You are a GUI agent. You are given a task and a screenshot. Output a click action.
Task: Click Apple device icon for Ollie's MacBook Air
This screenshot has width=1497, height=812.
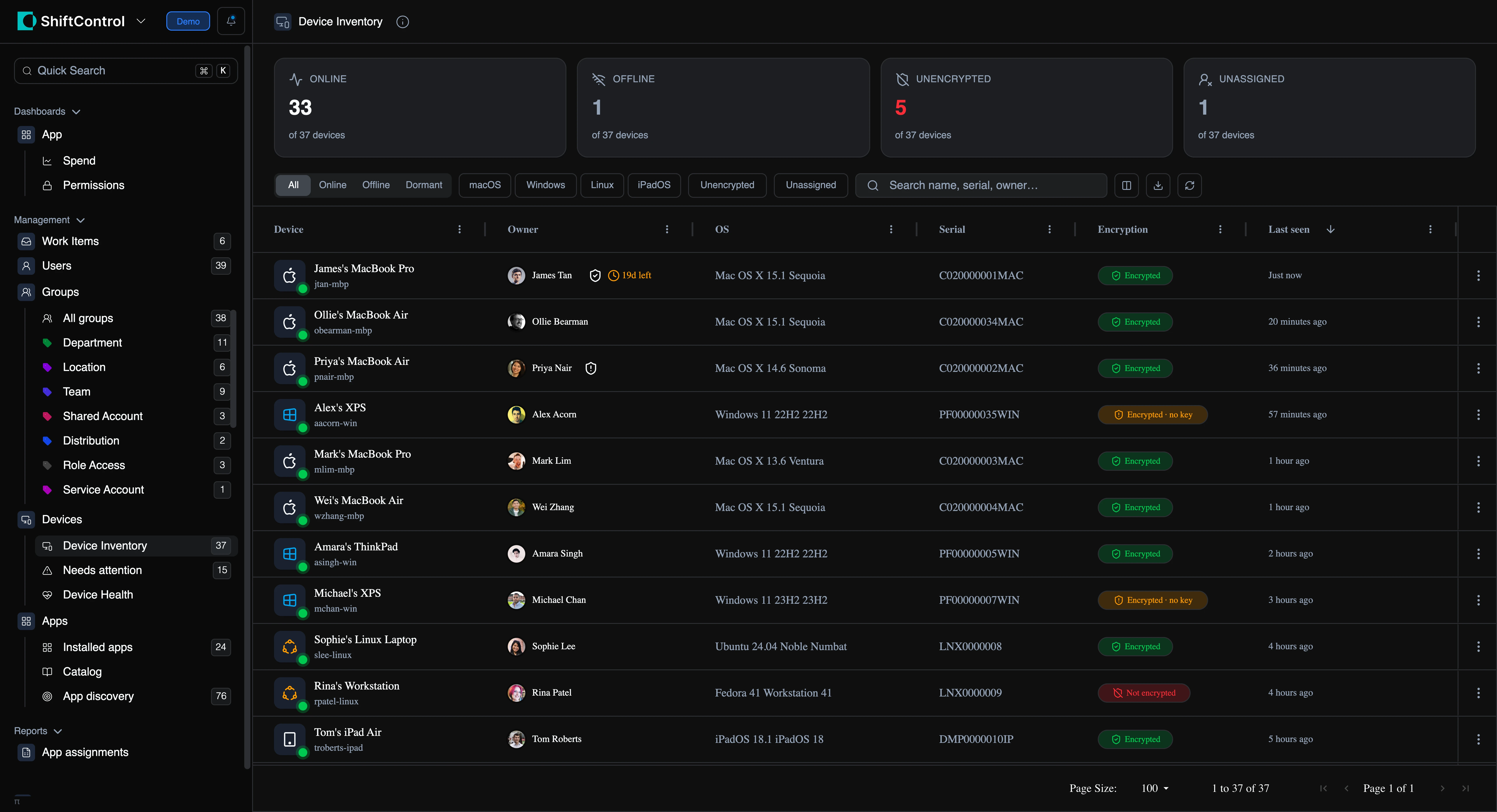coord(289,322)
